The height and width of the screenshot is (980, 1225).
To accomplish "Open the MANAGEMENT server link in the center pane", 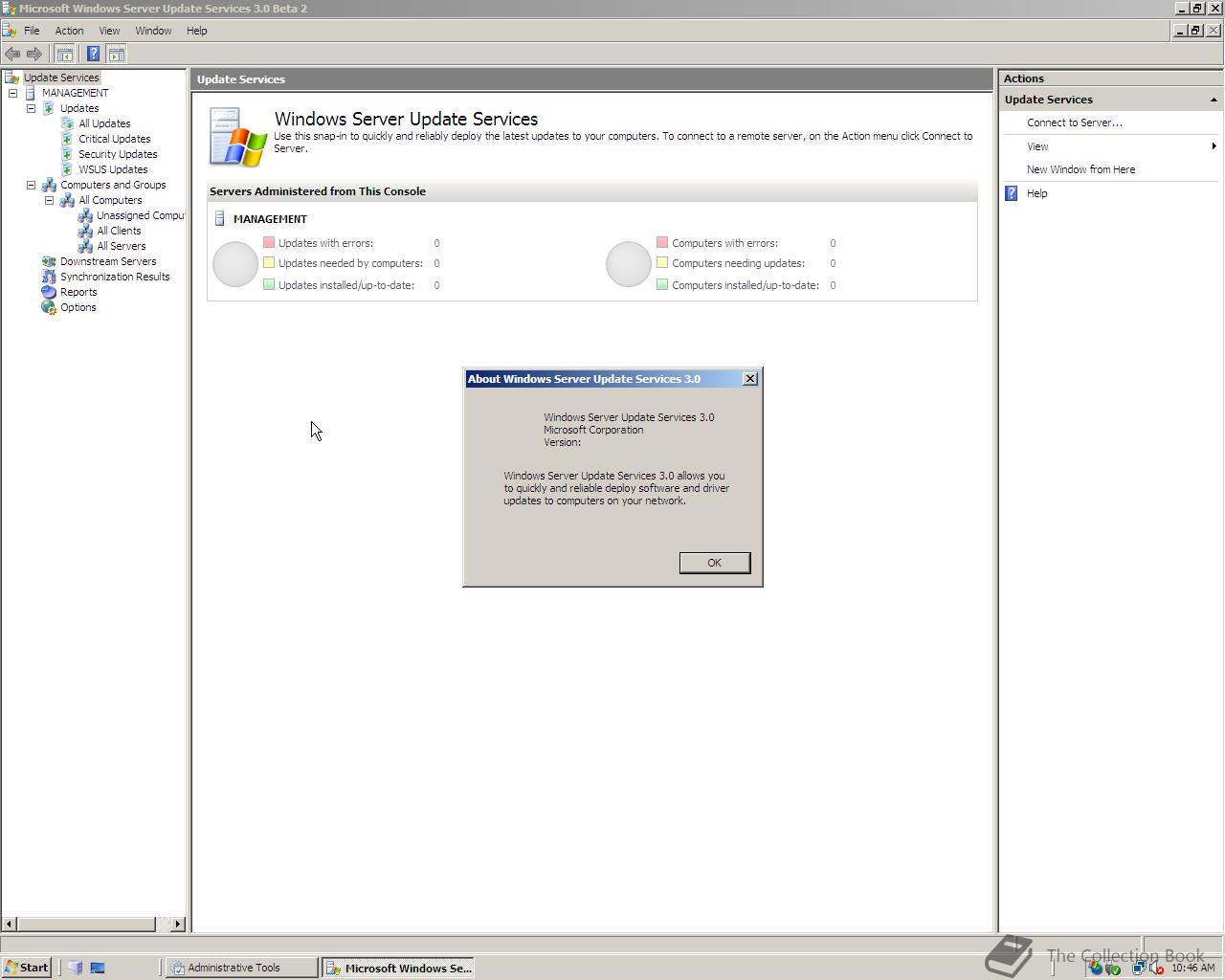I will tap(270, 219).
